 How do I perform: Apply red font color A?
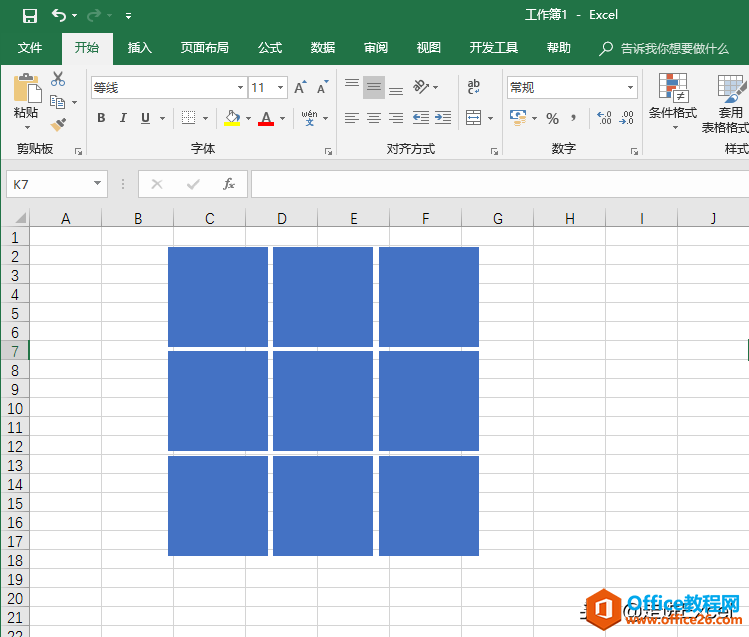click(x=266, y=117)
